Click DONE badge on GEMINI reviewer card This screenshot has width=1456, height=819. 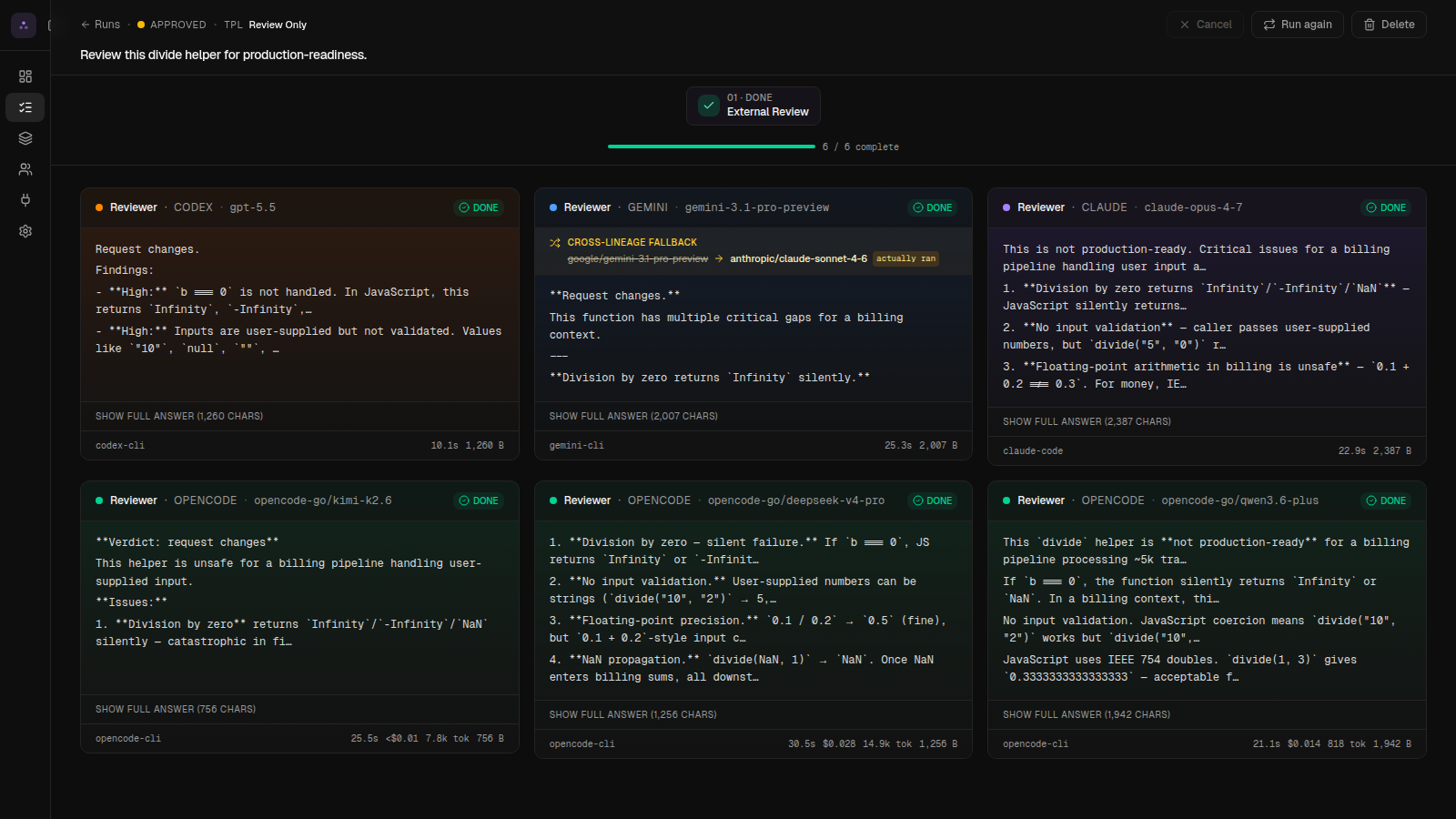tap(933, 207)
